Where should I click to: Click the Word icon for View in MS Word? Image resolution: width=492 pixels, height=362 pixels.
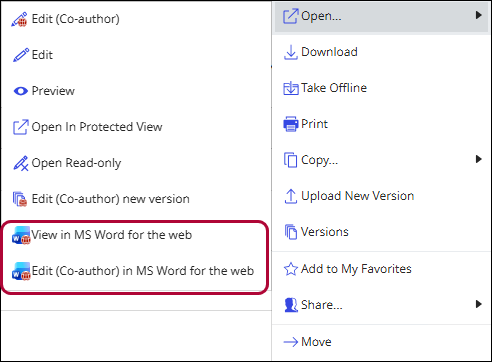pyautogui.click(x=21, y=235)
